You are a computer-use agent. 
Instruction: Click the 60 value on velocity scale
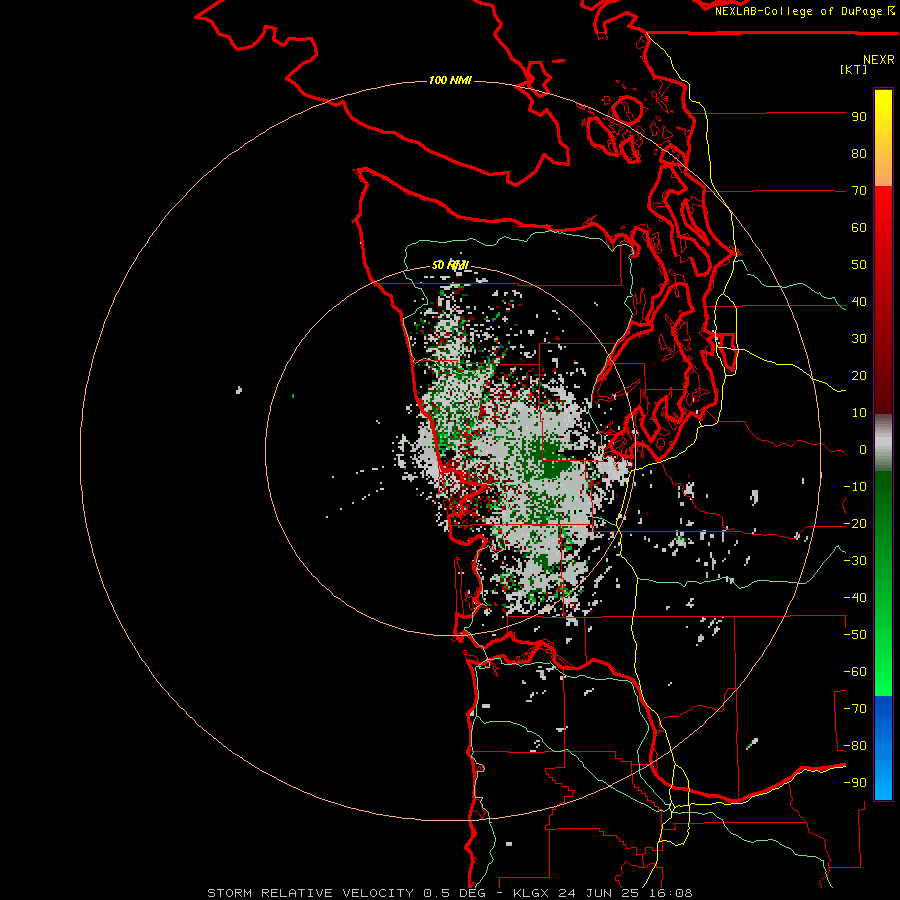[859, 228]
